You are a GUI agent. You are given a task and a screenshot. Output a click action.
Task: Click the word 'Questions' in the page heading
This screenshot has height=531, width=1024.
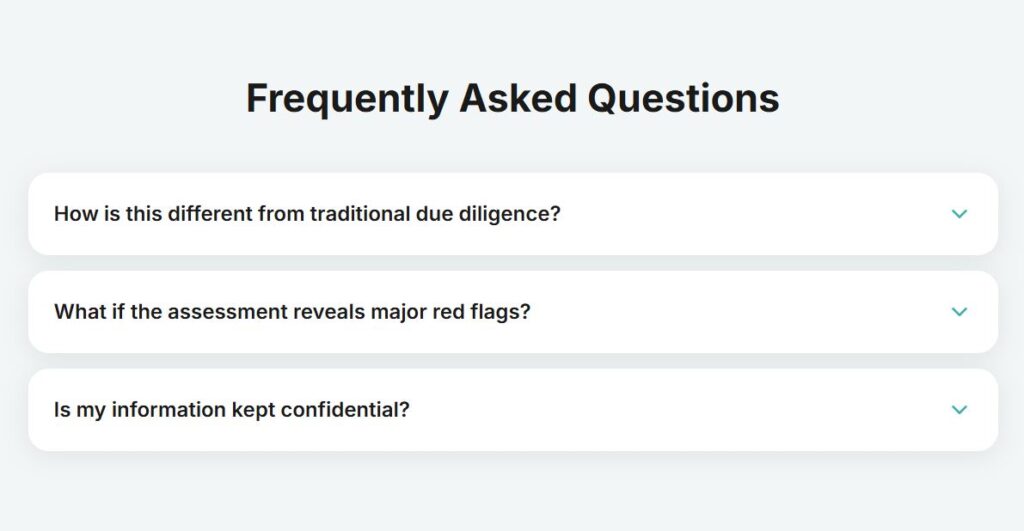click(x=683, y=99)
